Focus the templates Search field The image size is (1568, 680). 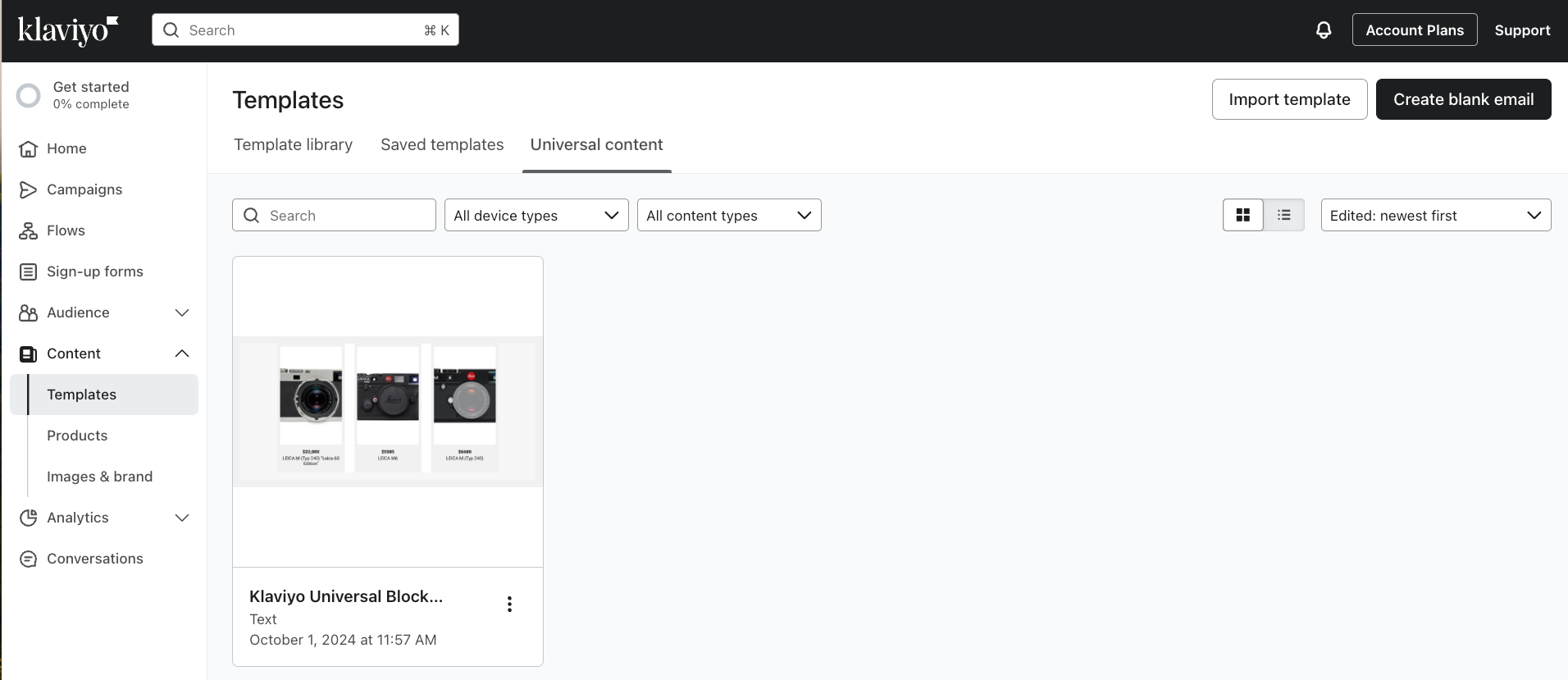click(334, 215)
